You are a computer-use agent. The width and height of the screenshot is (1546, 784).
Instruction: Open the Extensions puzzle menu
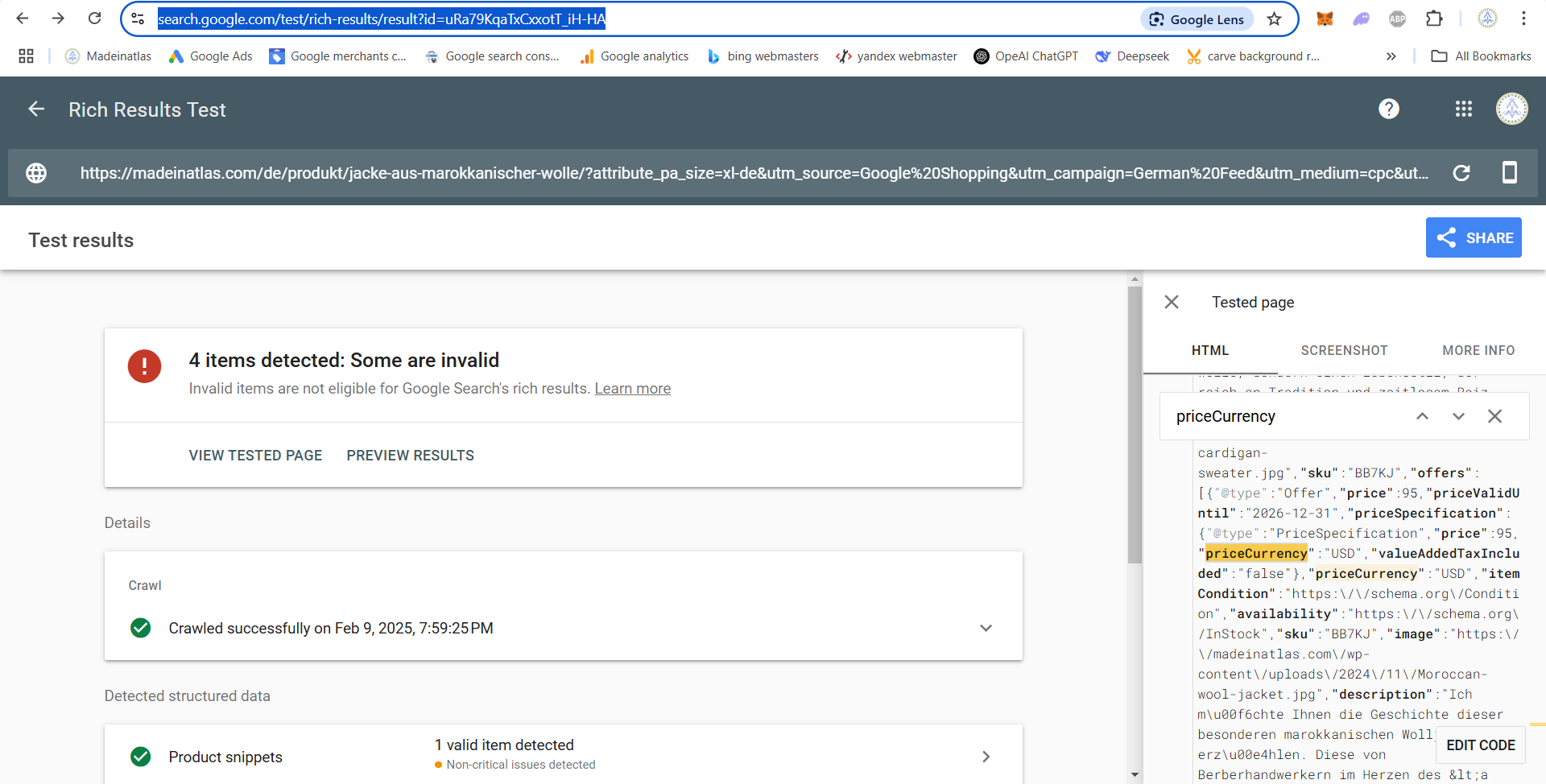pos(1434,19)
